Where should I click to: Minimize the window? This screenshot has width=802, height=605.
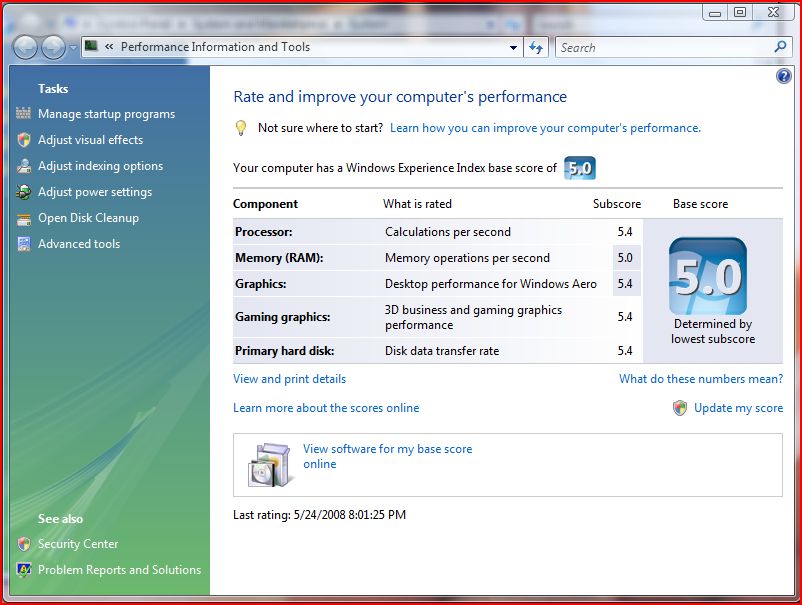pyautogui.click(x=715, y=12)
